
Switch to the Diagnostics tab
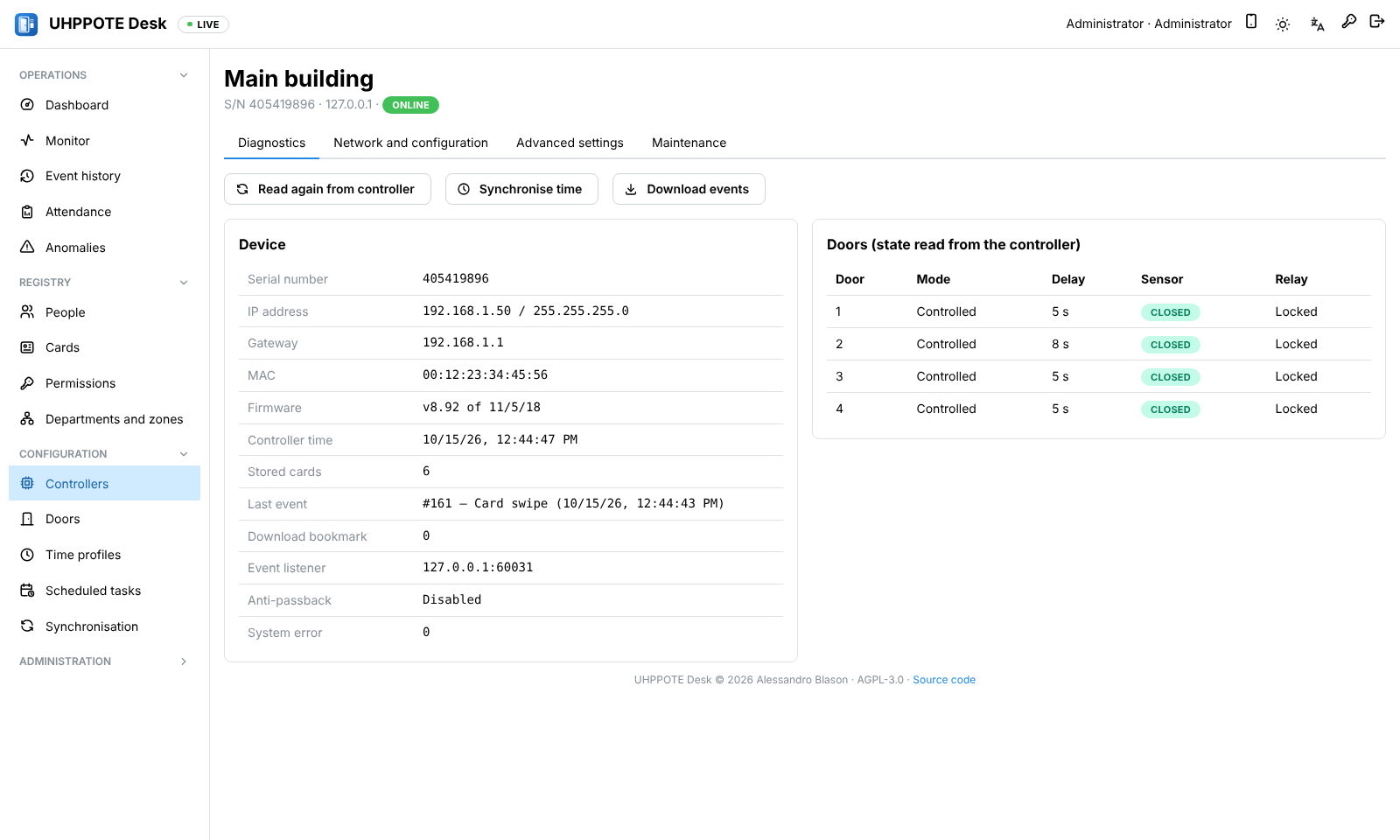point(271,143)
